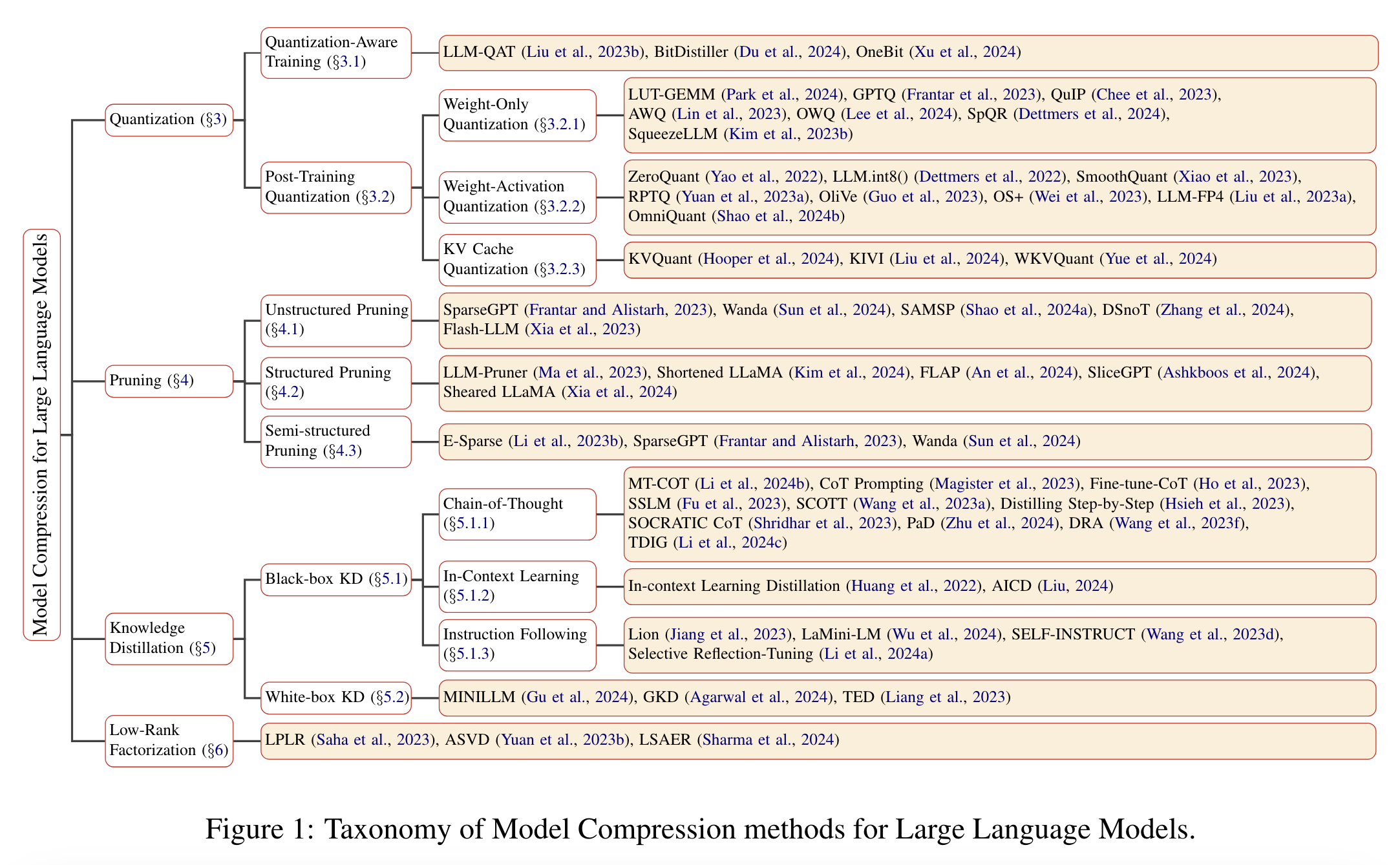Select the KV Cache Quantization node

click(x=516, y=259)
